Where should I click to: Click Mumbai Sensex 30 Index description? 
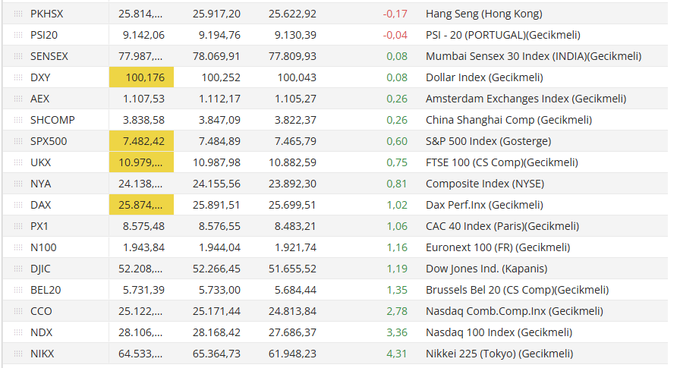(533, 56)
